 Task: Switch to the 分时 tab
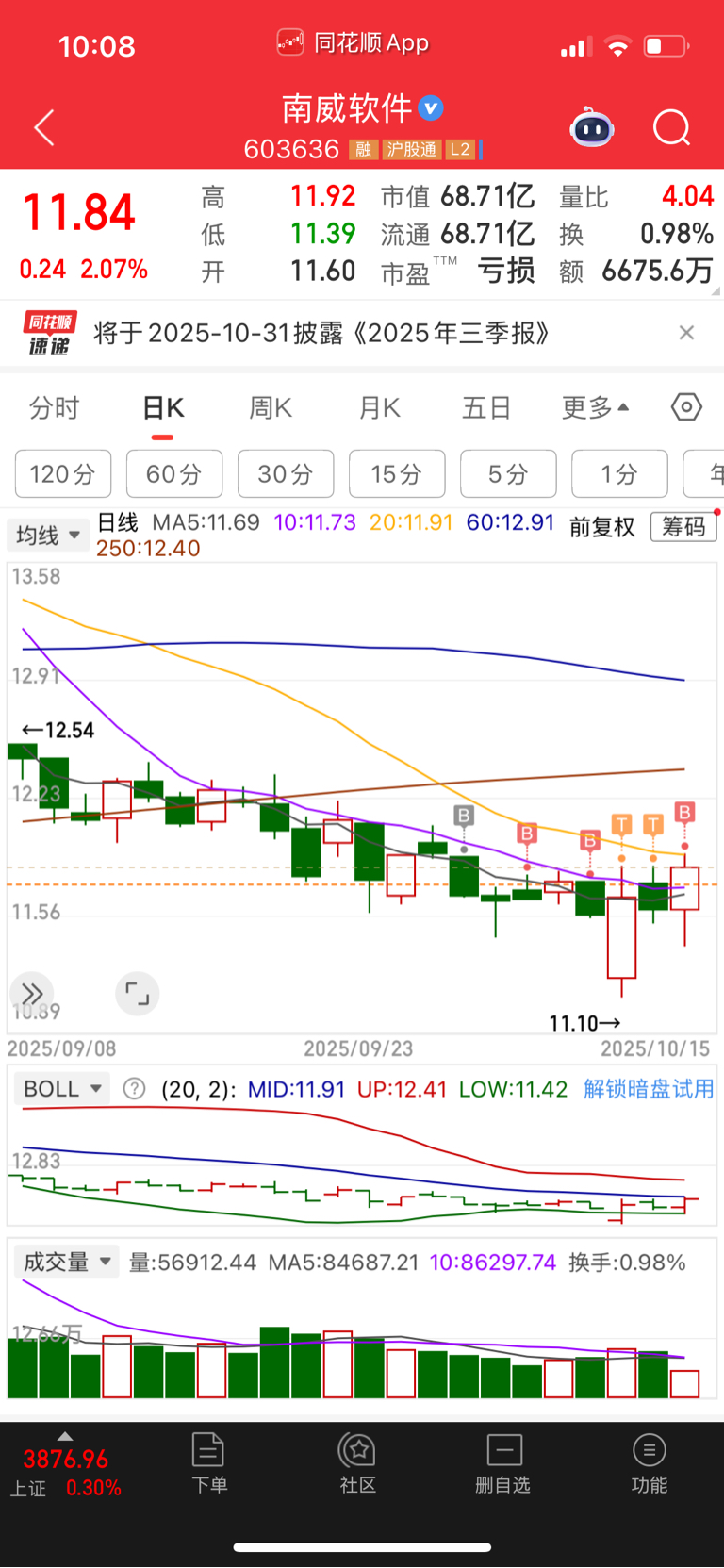tap(55, 407)
